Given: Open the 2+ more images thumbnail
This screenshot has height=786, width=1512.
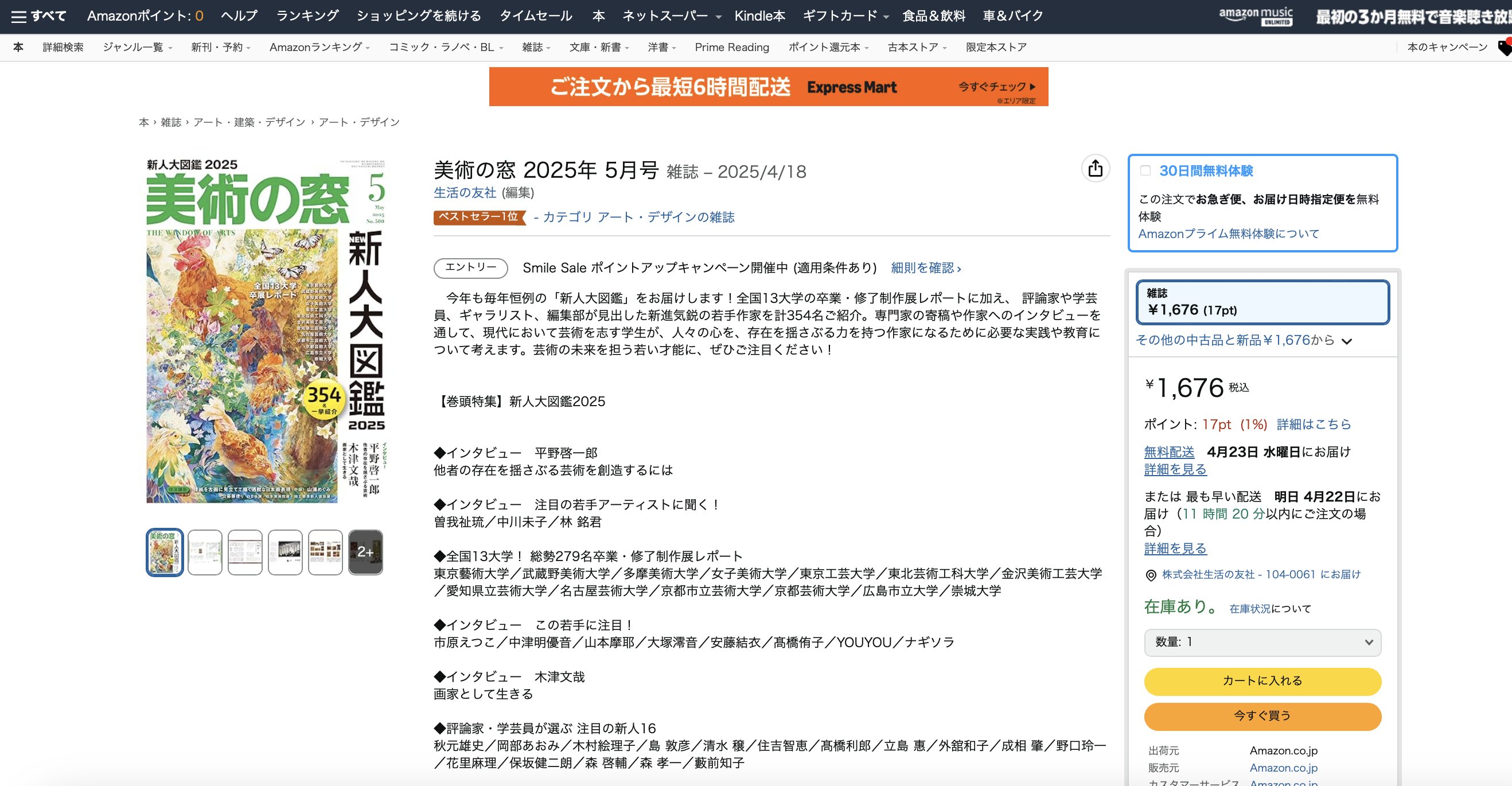Looking at the screenshot, I should (x=365, y=552).
